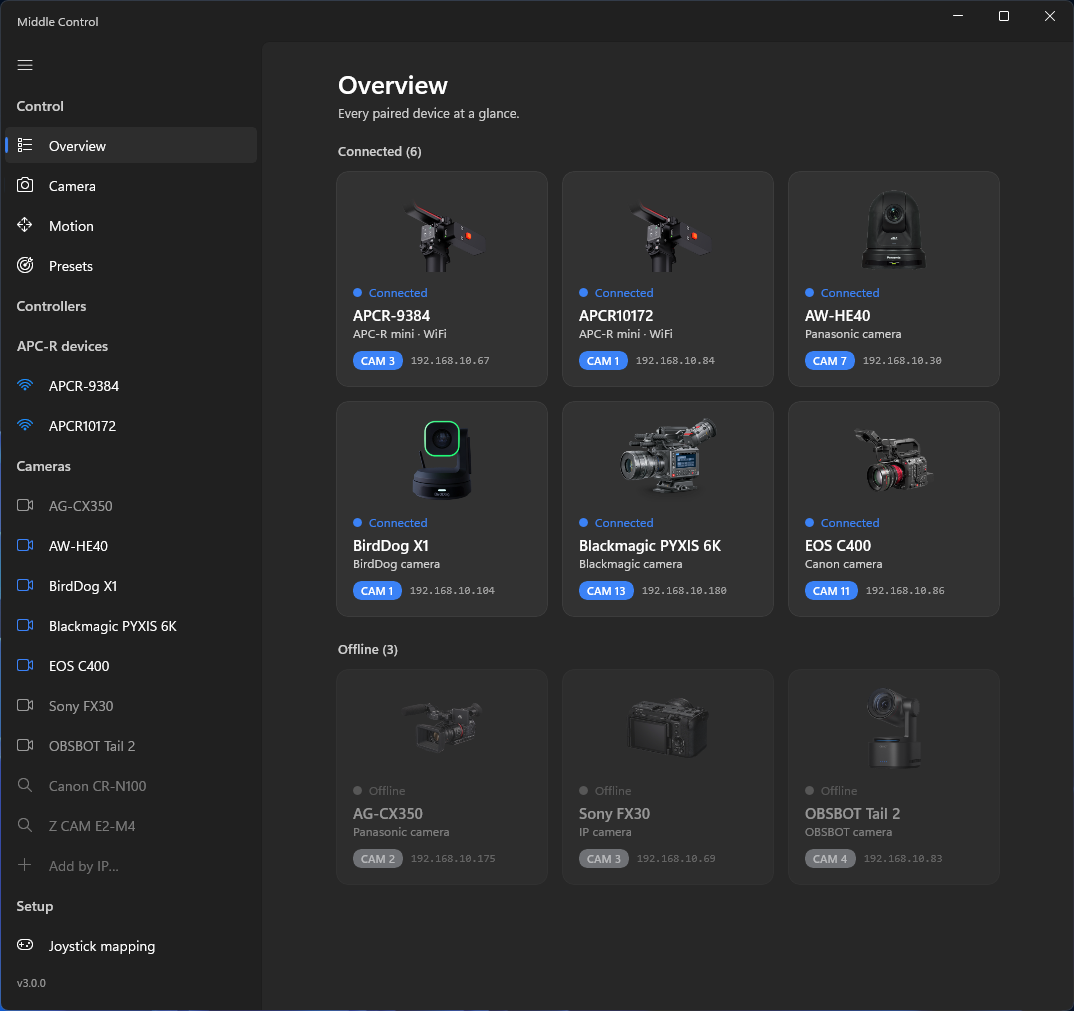Click camcorder icon beside AG-CX350 in sidebar

pos(25,506)
